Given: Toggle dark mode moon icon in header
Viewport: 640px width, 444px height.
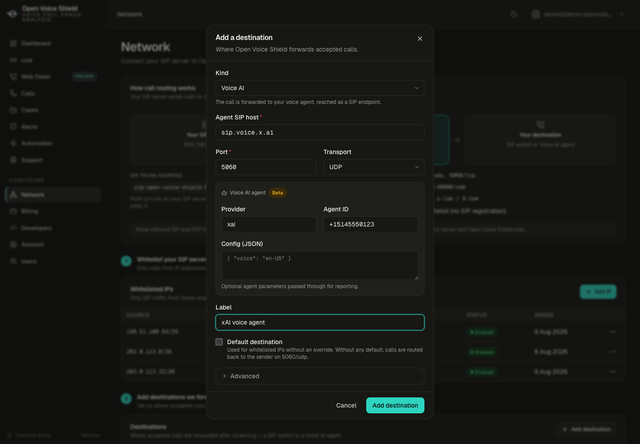Looking at the screenshot, I should (514, 14).
